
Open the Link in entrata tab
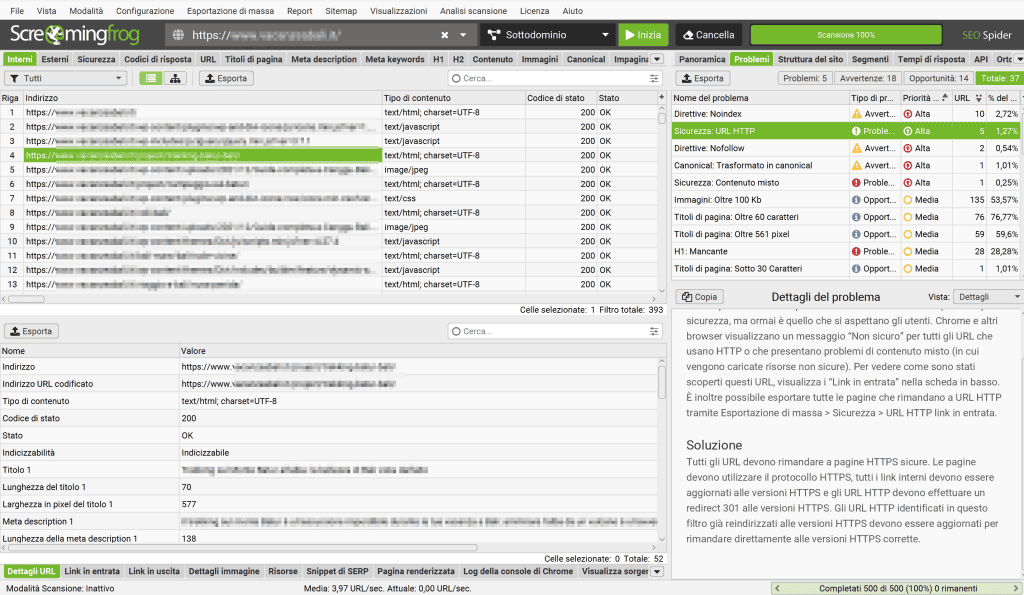(92, 571)
